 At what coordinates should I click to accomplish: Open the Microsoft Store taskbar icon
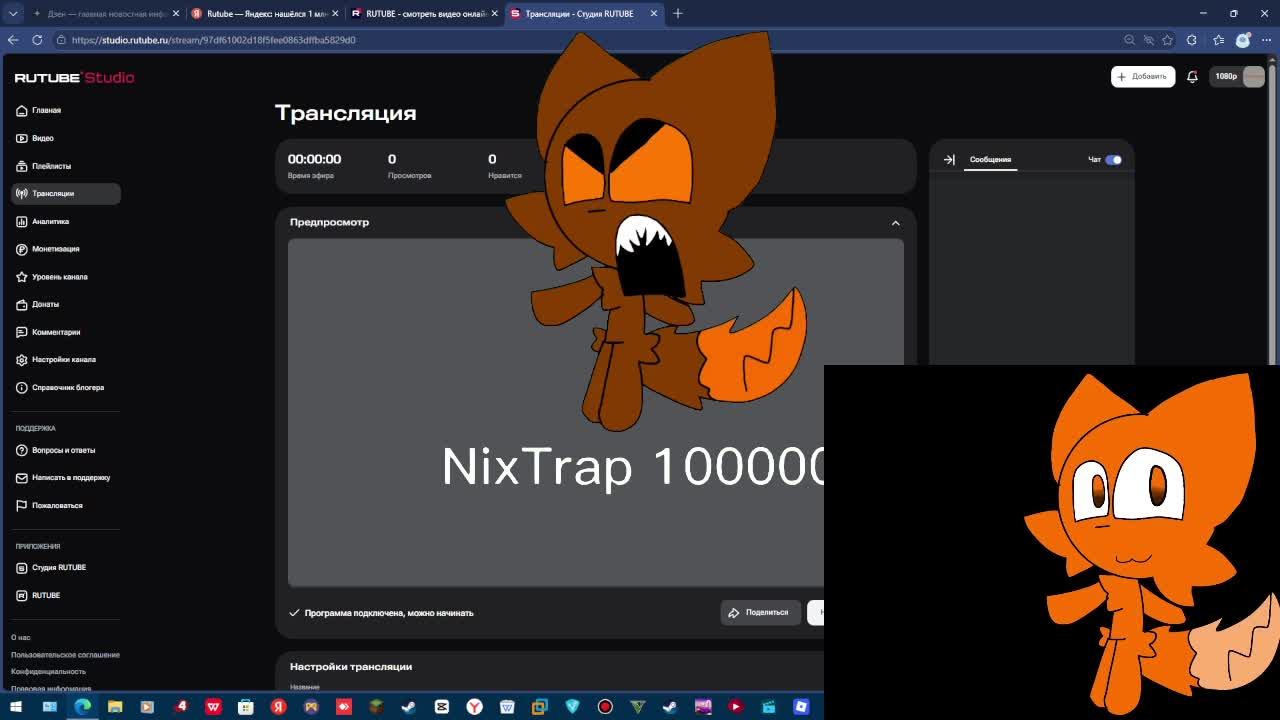[x=246, y=707]
